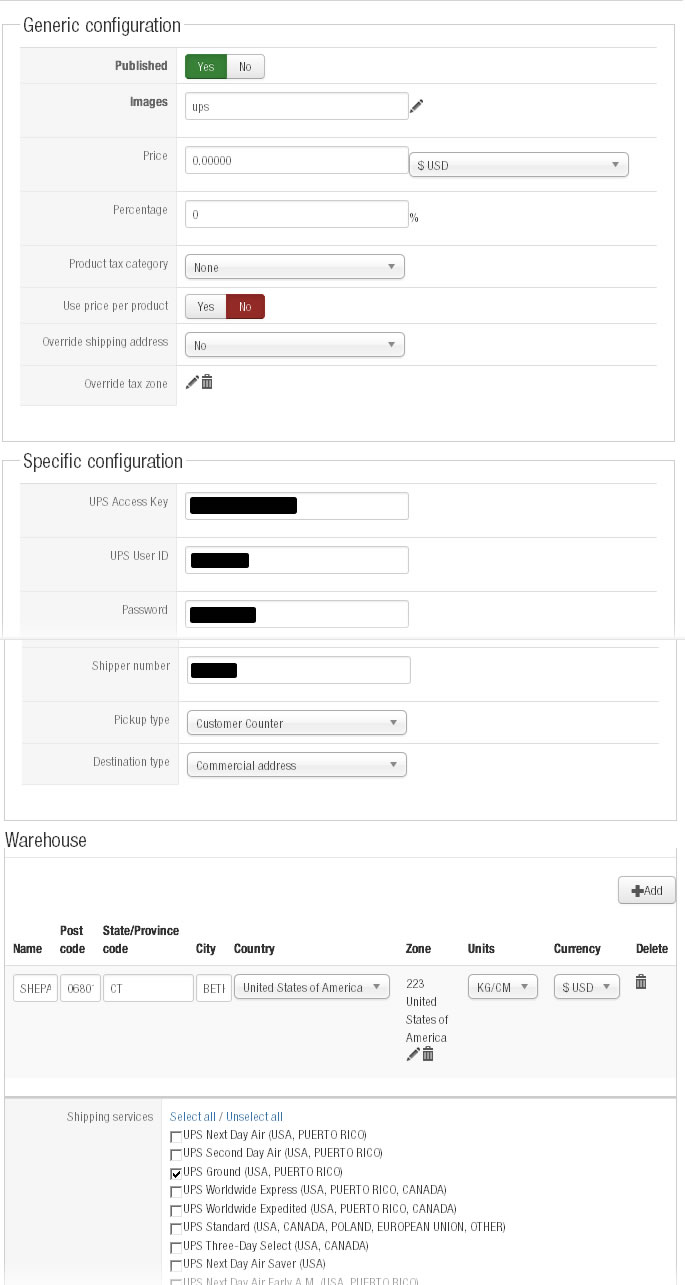This screenshot has height=1285, width=685.
Task: Open warehouse Country dropdown
Action: coord(312,987)
